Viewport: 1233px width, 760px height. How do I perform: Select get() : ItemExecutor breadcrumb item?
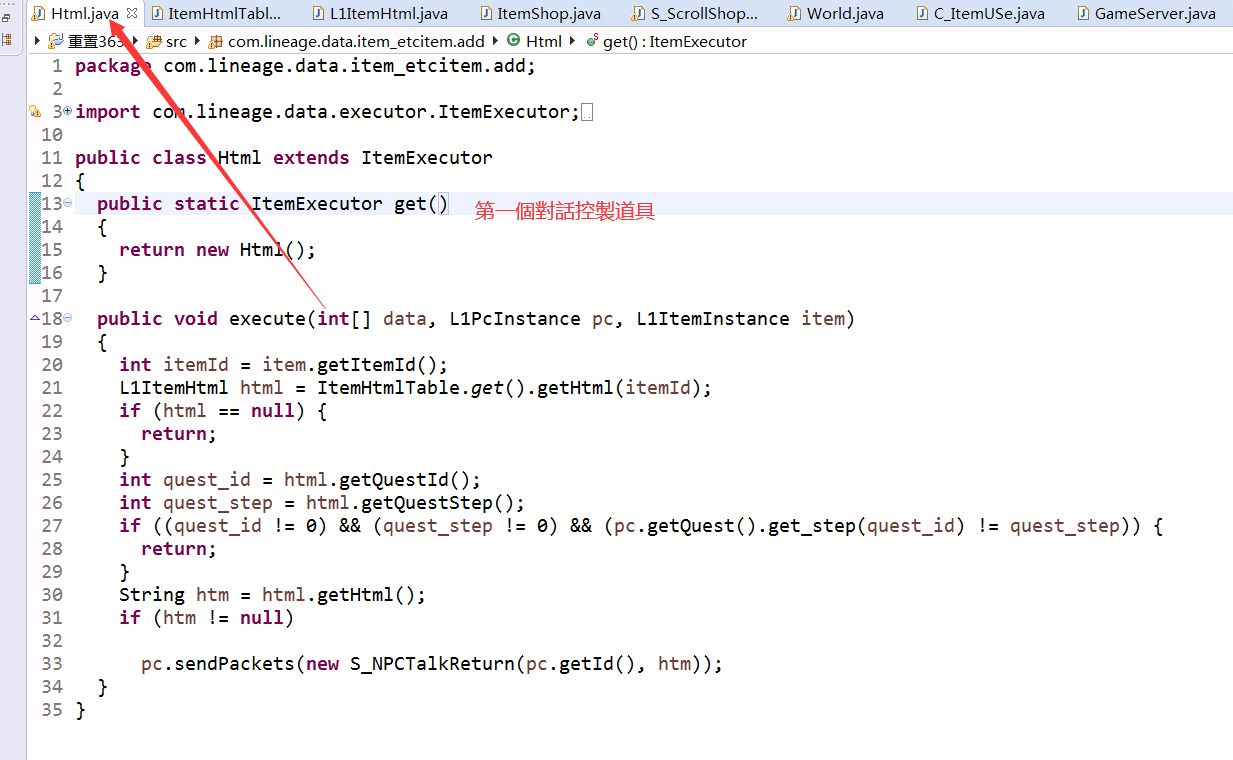[x=675, y=41]
